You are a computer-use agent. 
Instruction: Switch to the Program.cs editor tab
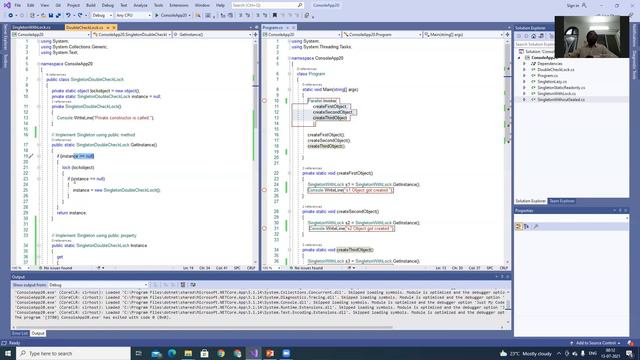[273, 27]
